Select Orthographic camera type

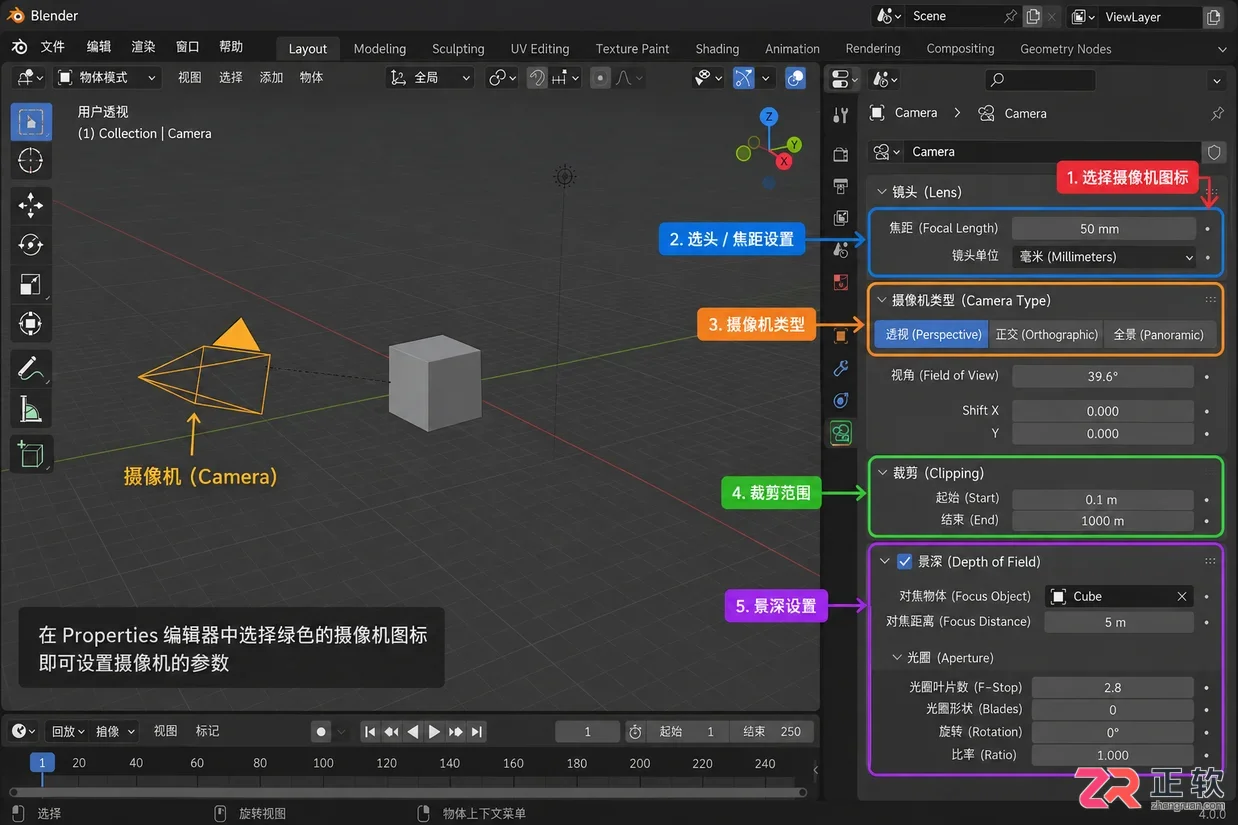click(1046, 335)
